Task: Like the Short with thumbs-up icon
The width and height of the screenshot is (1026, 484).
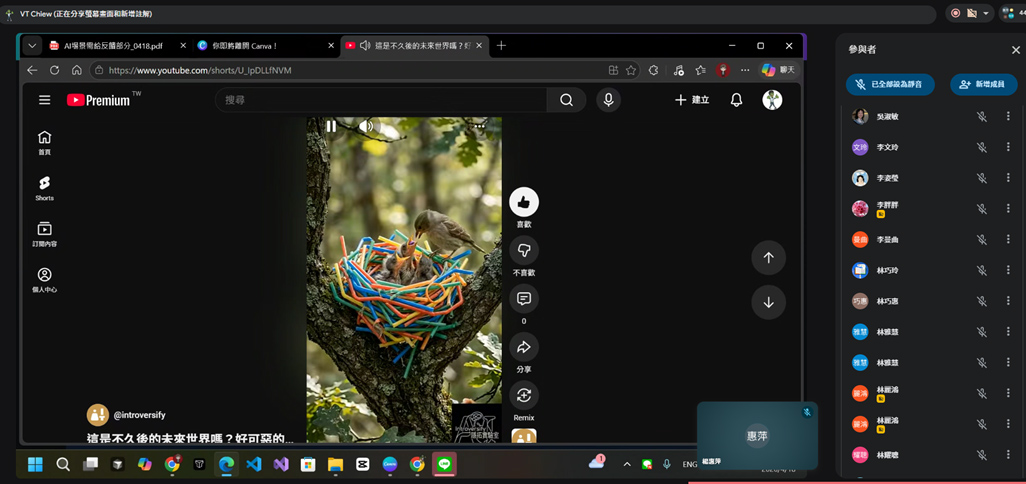Action: pos(523,202)
